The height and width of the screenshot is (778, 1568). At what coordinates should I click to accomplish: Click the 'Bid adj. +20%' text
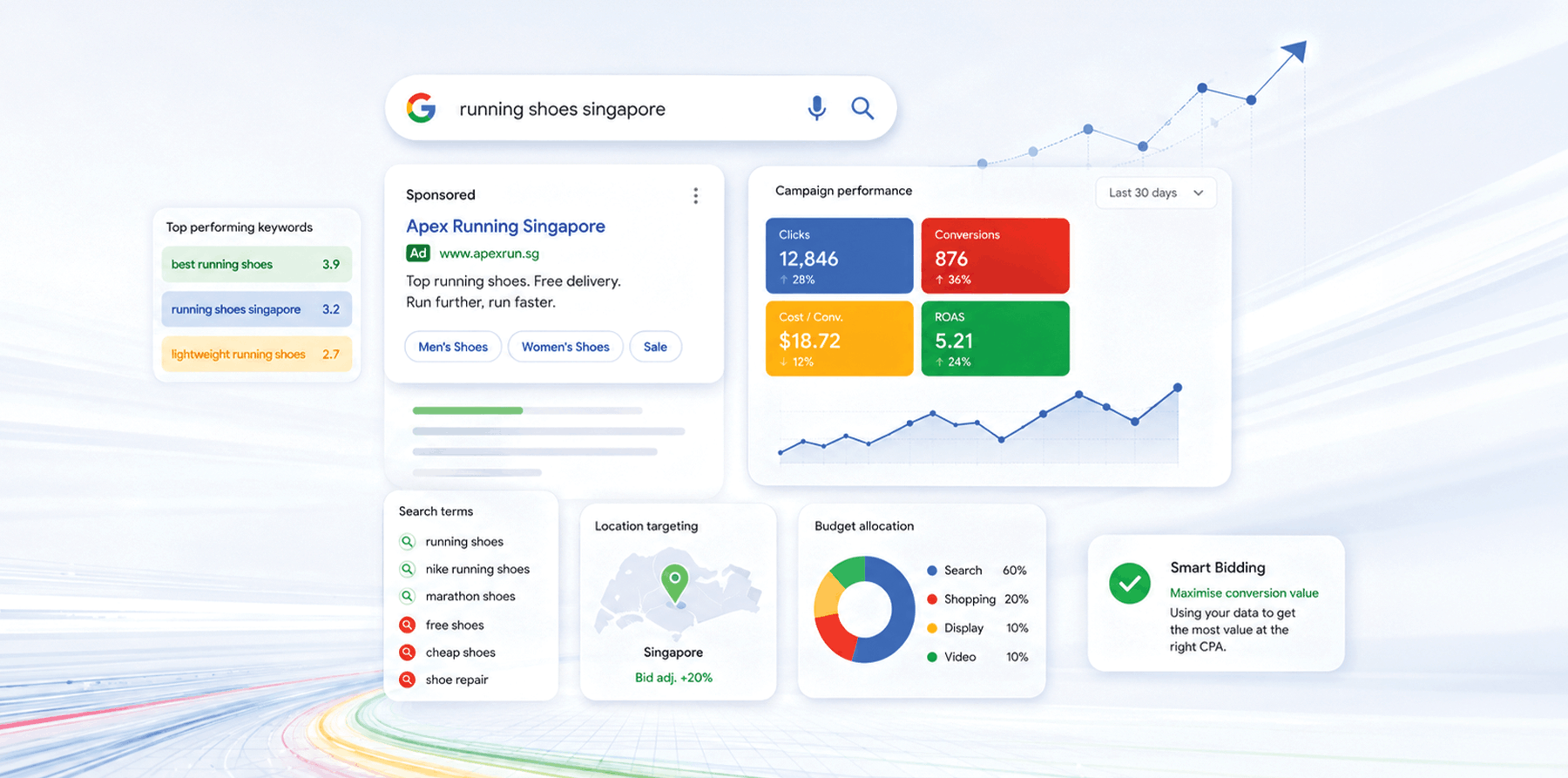pos(673,677)
